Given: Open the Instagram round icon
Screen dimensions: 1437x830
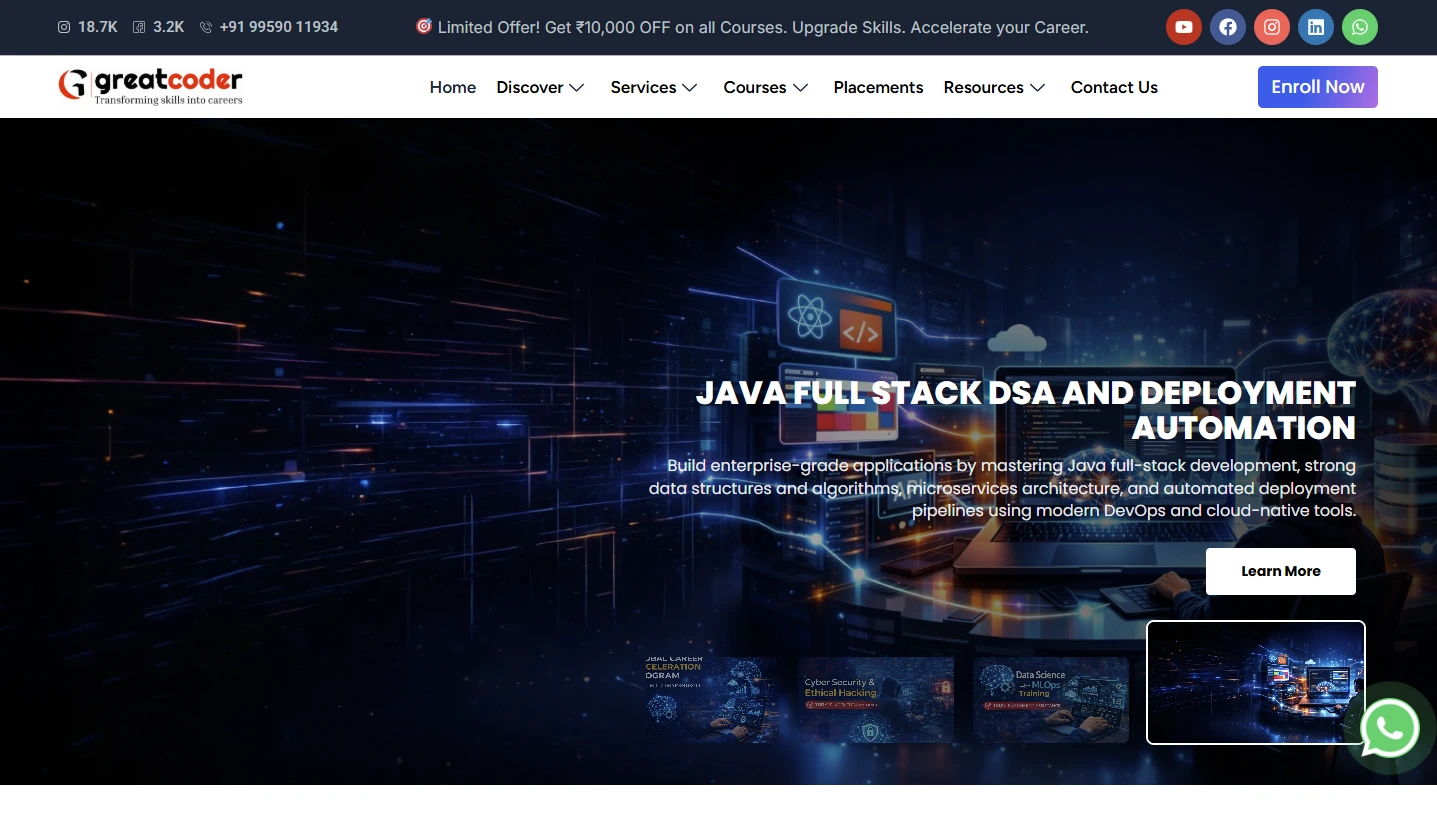Looking at the screenshot, I should (x=1271, y=27).
